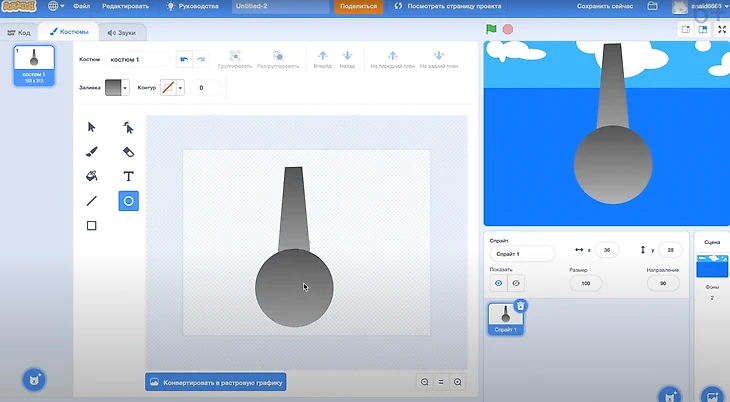Click the Размер input field
730x402 pixels.
(585, 283)
